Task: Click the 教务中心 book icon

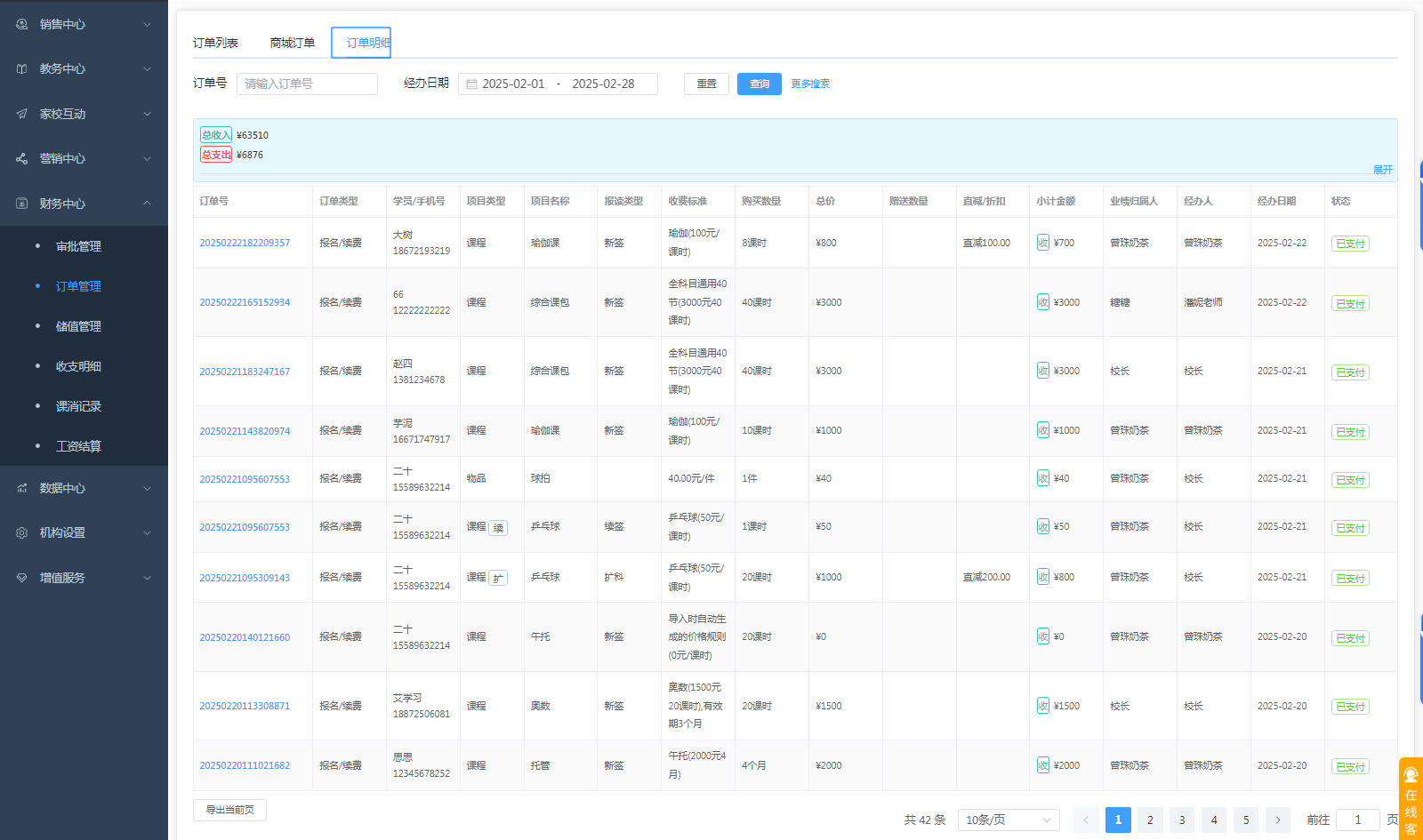Action: click(x=22, y=68)
